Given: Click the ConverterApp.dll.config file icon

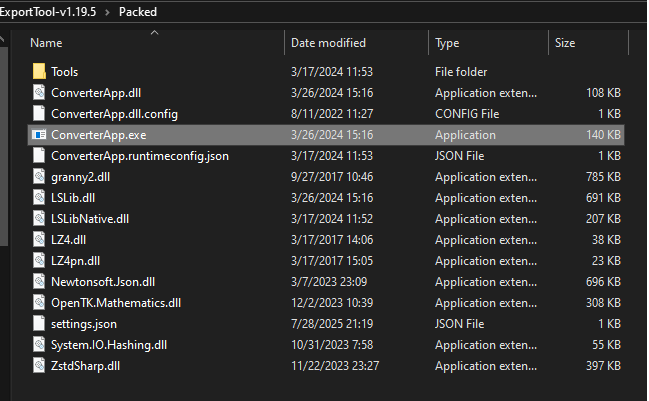Looking at the screenshot, I should pos(39,114).
